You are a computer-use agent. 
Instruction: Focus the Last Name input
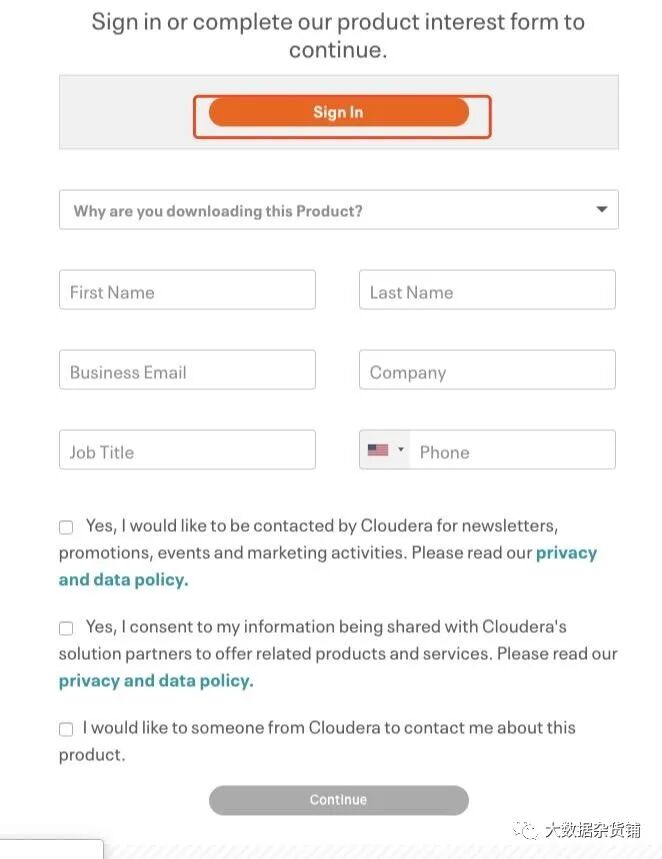tap(487, 291)
